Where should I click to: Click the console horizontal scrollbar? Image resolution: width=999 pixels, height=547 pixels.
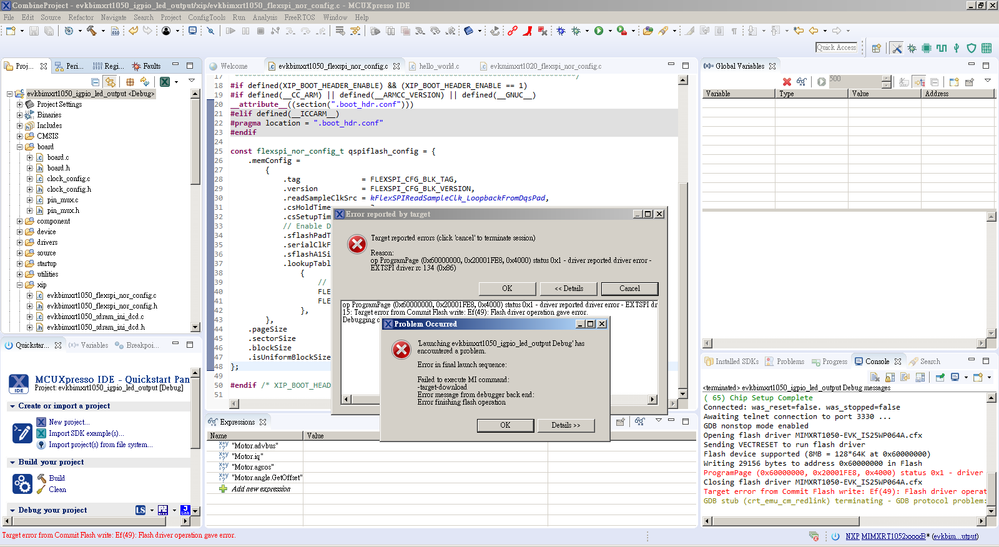click(x=846, y=522)
